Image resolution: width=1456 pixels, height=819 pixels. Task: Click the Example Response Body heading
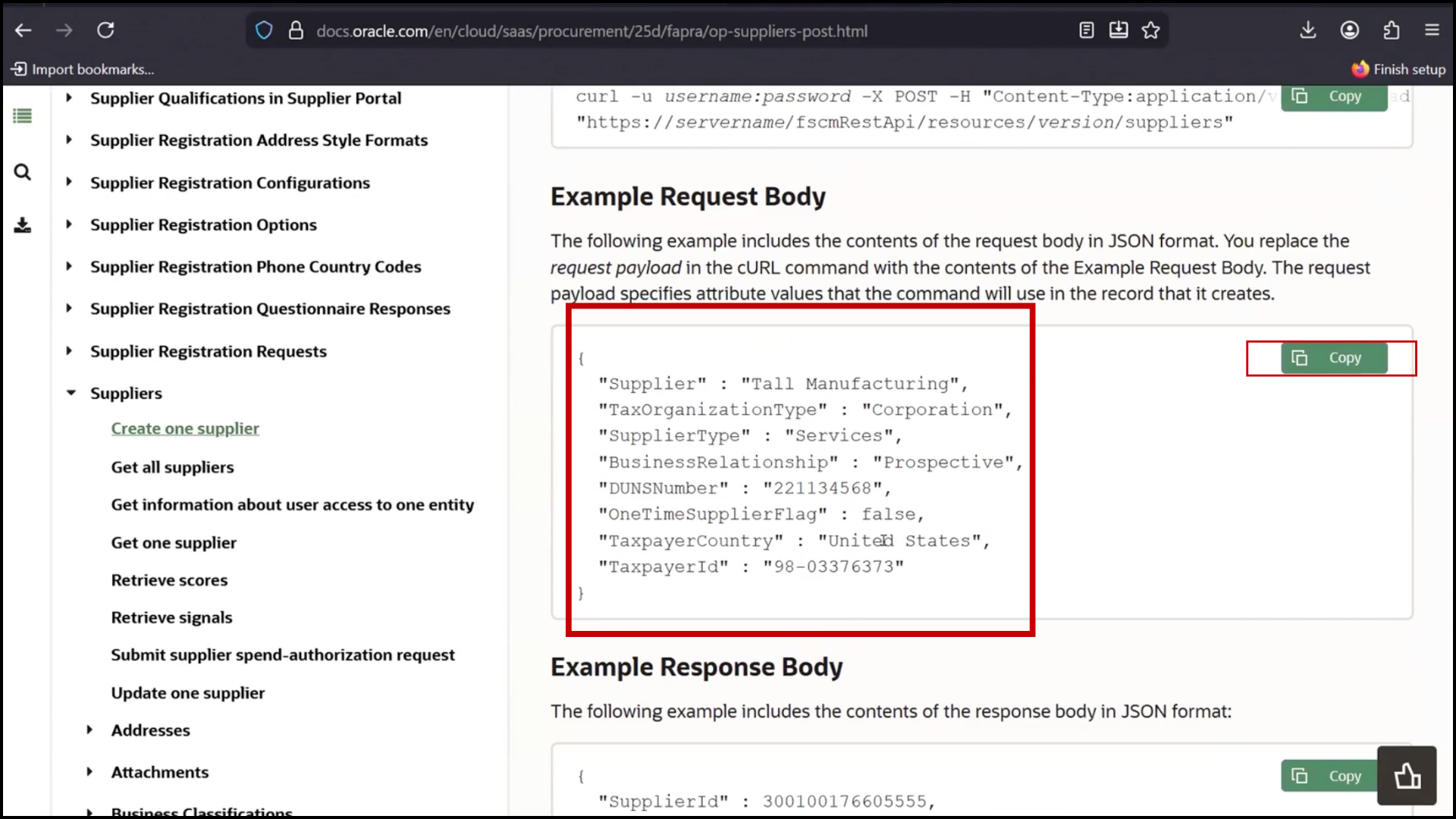pos(696,667)
